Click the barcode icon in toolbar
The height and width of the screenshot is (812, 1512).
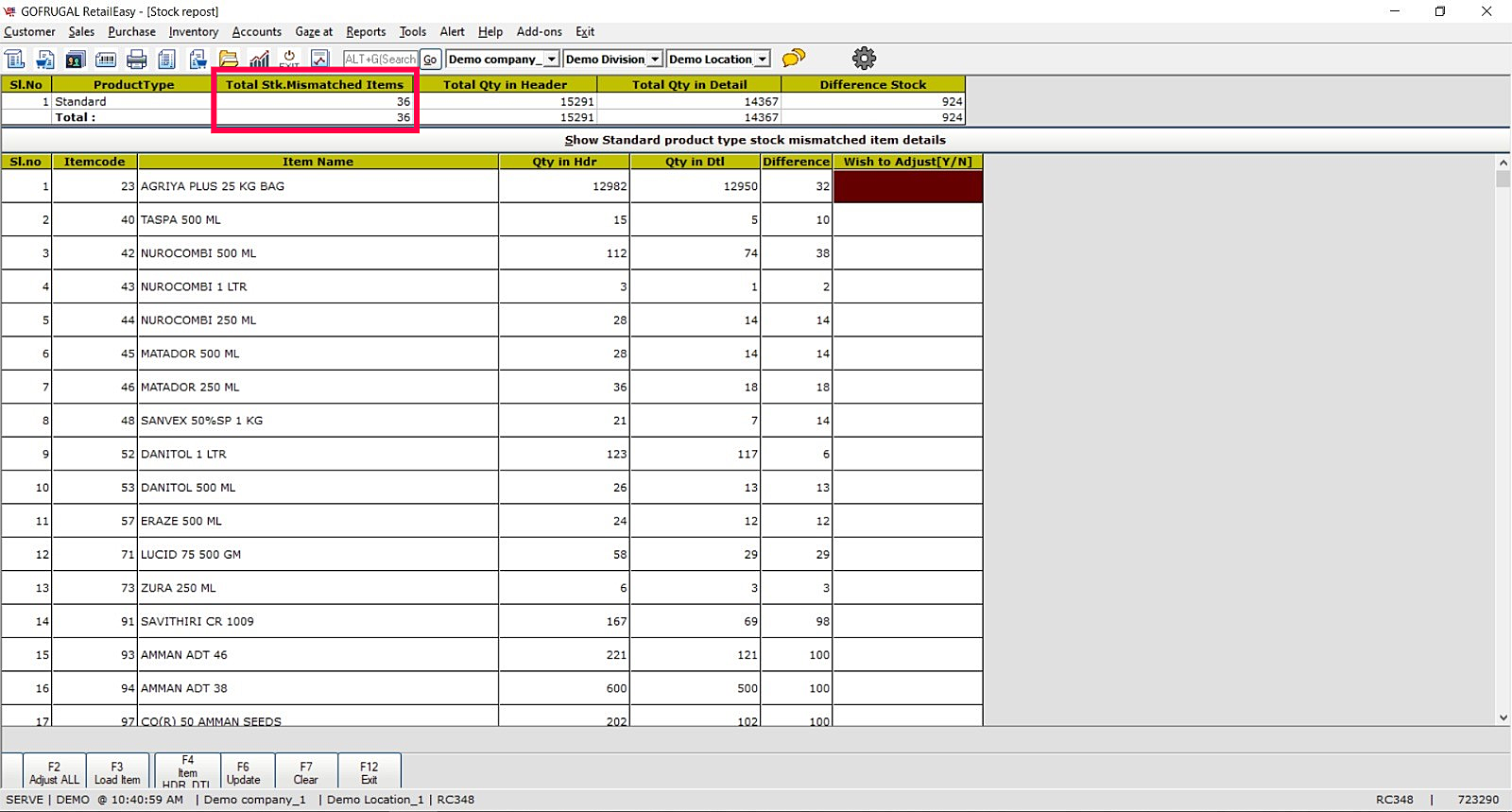pyautogui.click(x=106, y=60)
